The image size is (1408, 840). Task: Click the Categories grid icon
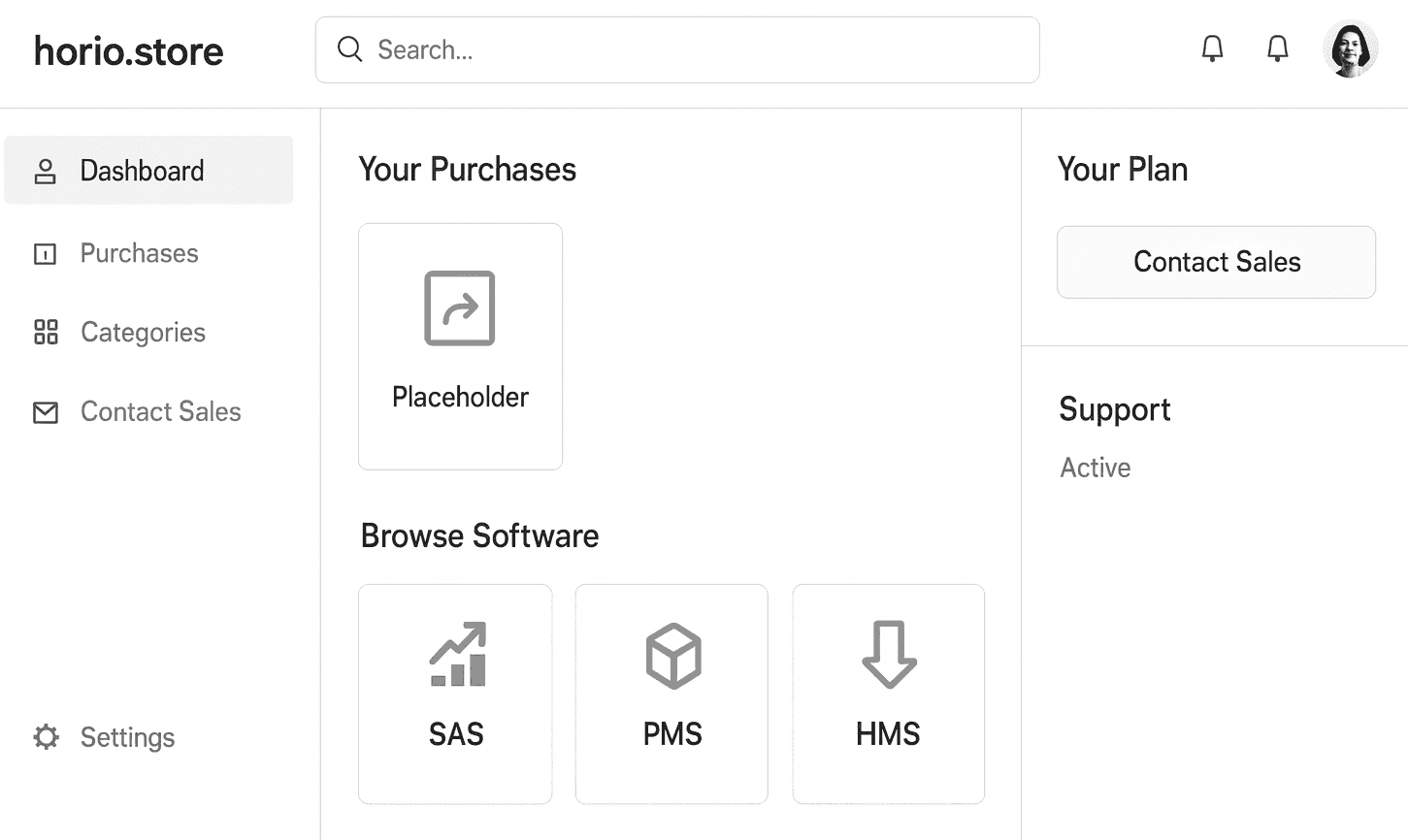pyautogui.click(x=46, y=332)
